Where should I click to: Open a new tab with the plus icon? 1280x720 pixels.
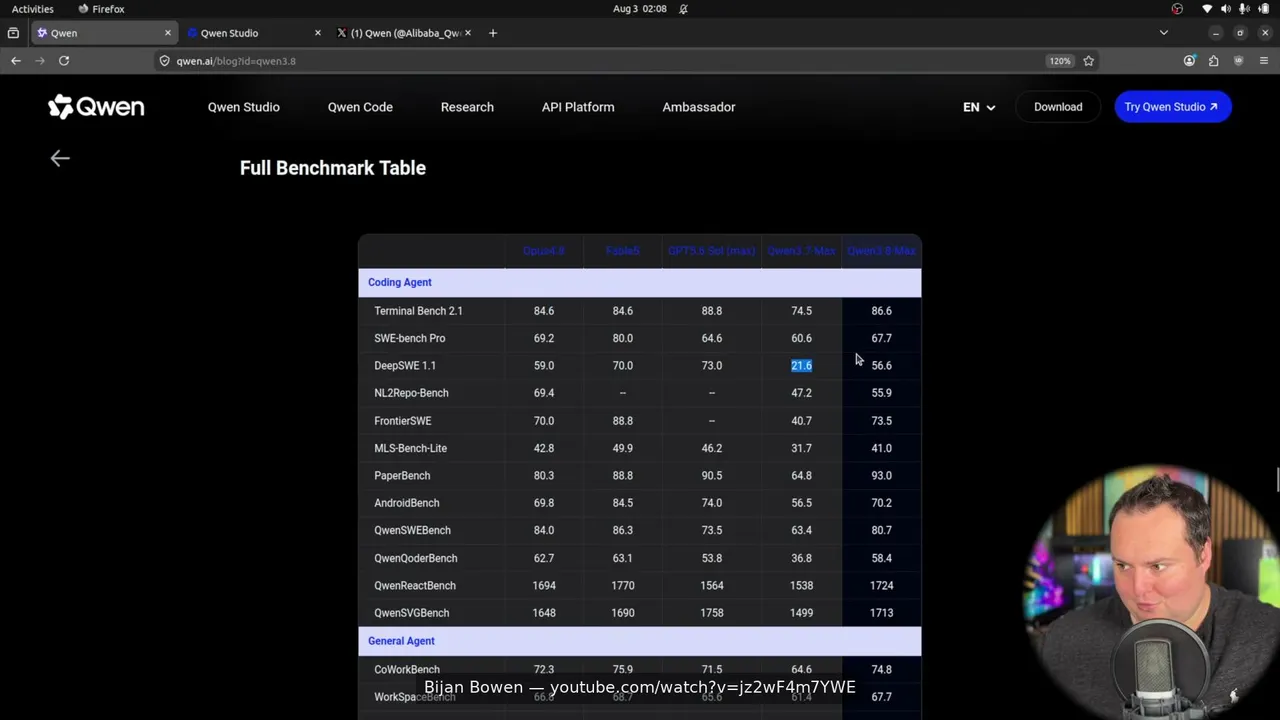(492, 33)
